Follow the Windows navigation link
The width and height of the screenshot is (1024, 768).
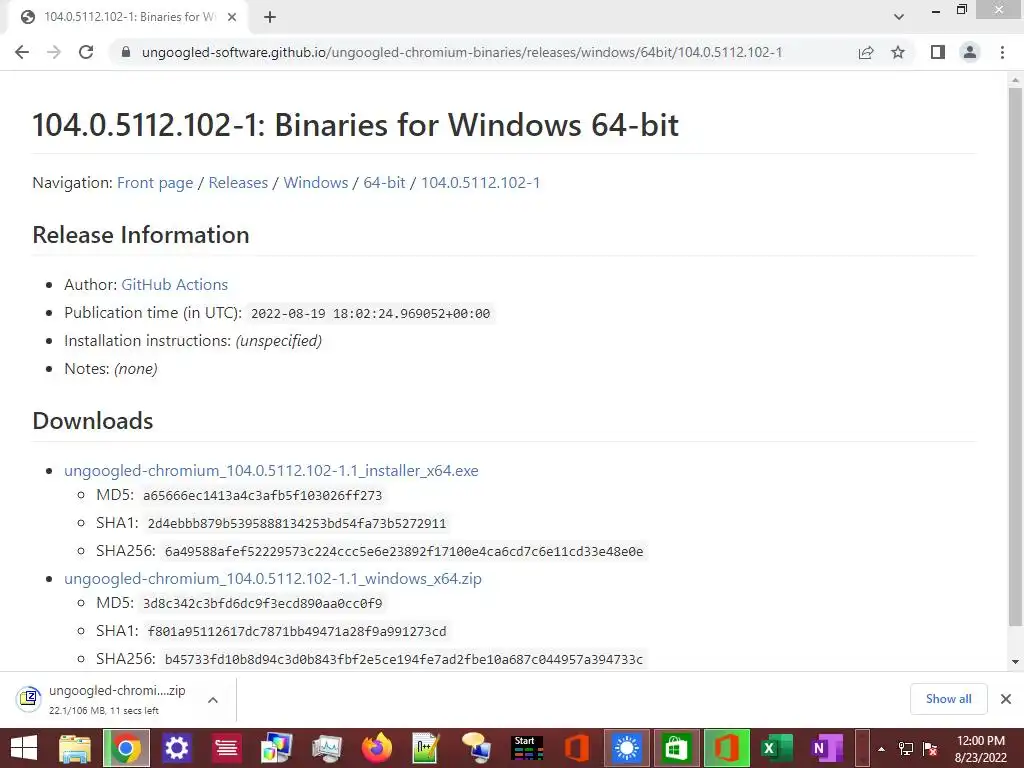(315, 183)
